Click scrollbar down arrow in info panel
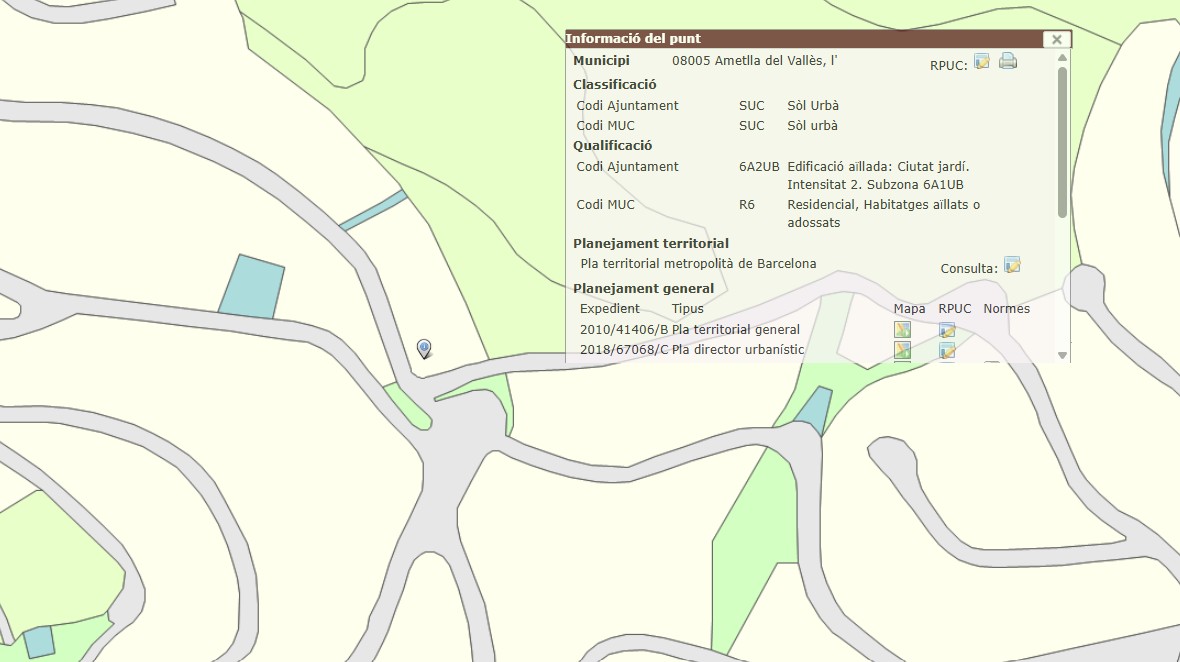The height and width of the screenshot is (662, 1180). tap(1062, 355)
